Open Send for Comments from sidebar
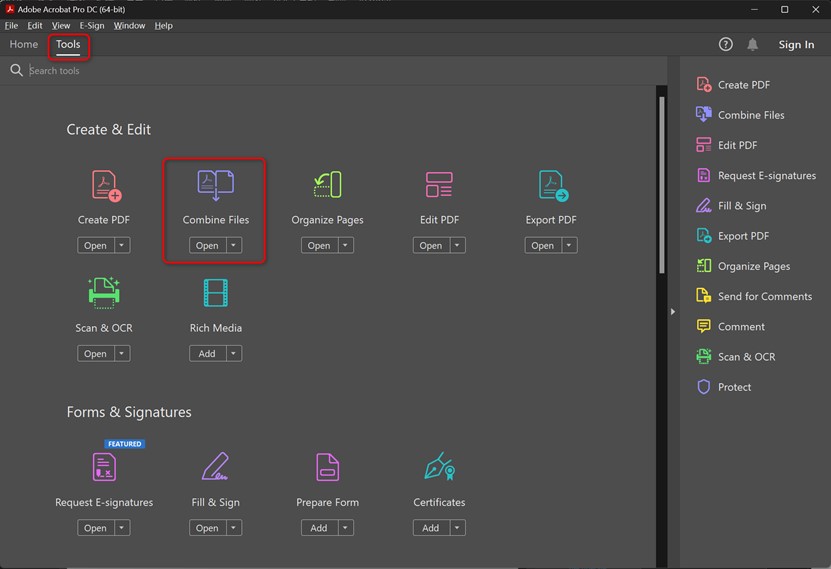 (754, 296)
